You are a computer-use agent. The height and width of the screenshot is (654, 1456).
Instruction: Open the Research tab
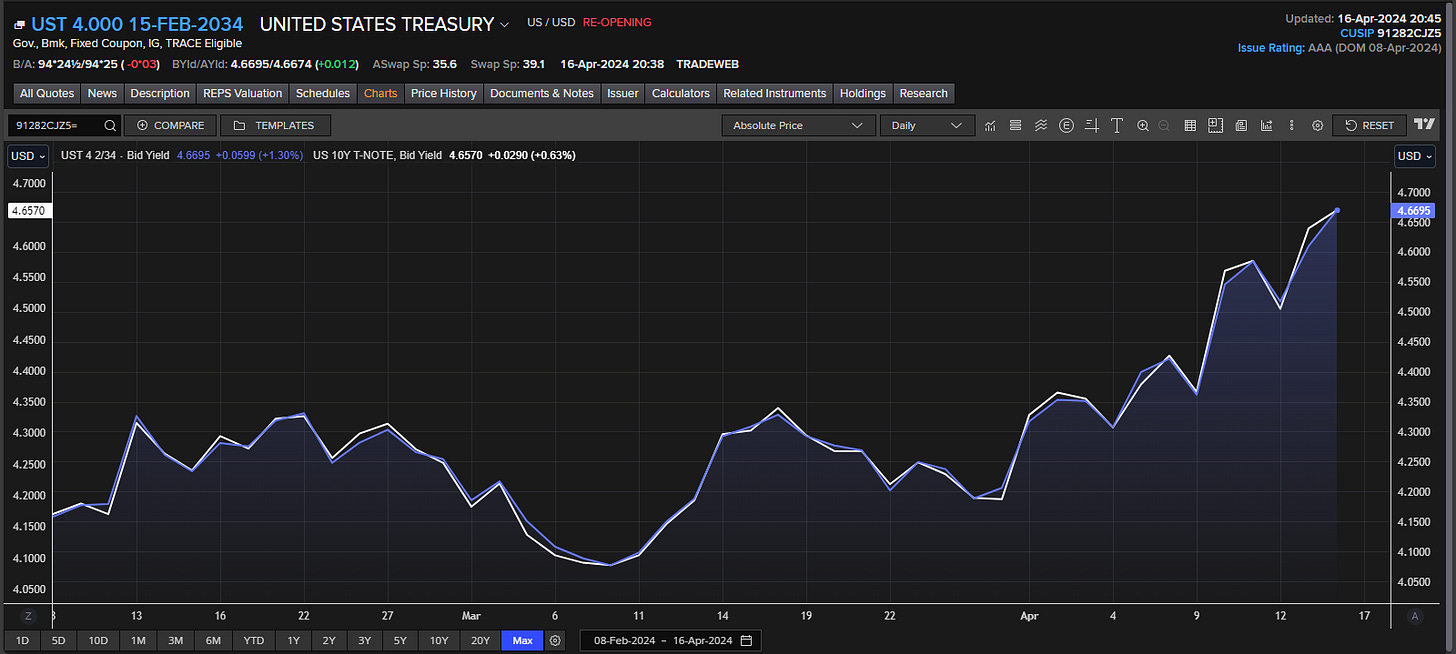(x=923, y=93)
